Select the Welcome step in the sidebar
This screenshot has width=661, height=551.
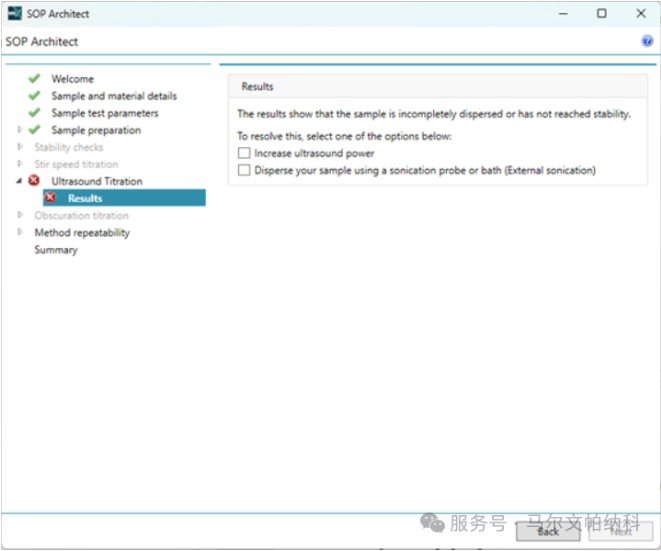(x=72, y=79)
